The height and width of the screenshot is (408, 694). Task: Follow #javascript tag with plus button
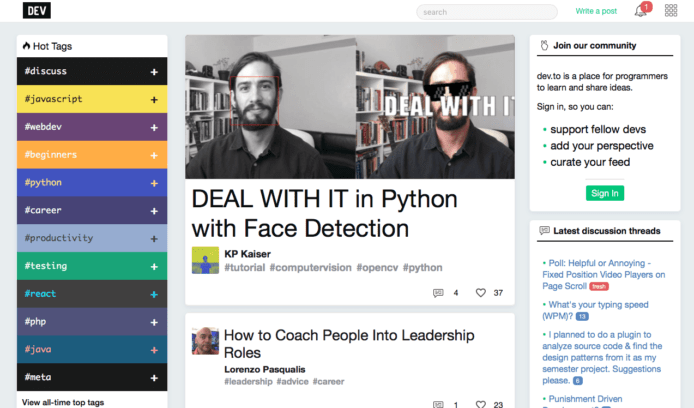[154, 100]
